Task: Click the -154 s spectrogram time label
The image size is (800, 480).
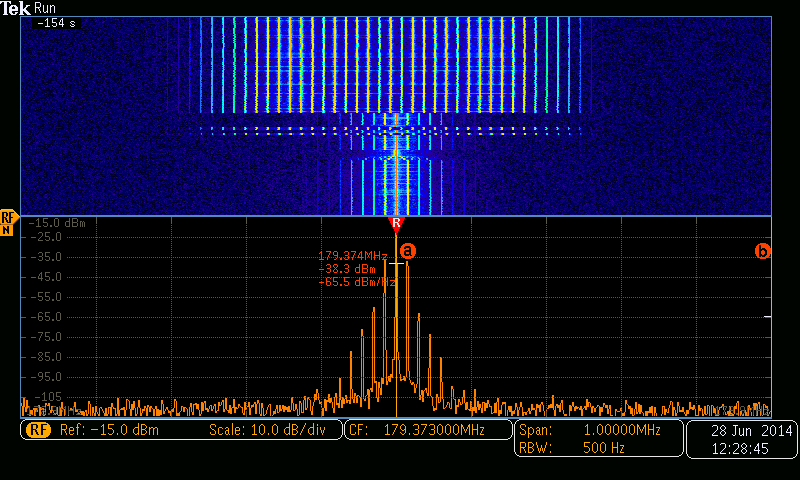Action: pos(56,23)
